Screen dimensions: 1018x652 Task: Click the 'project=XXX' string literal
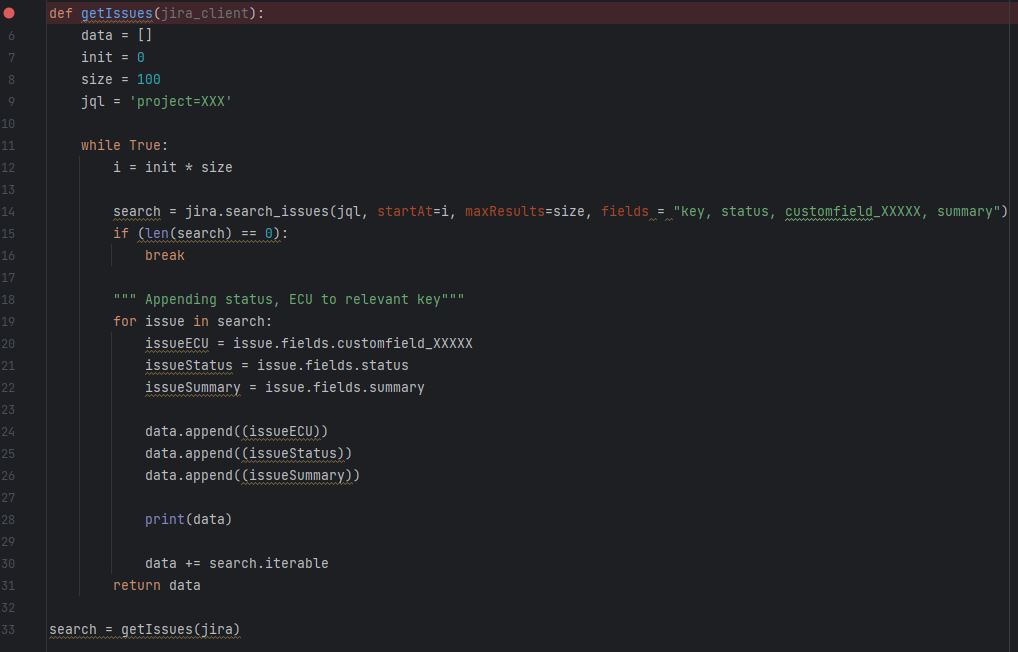tap(181, 102)
